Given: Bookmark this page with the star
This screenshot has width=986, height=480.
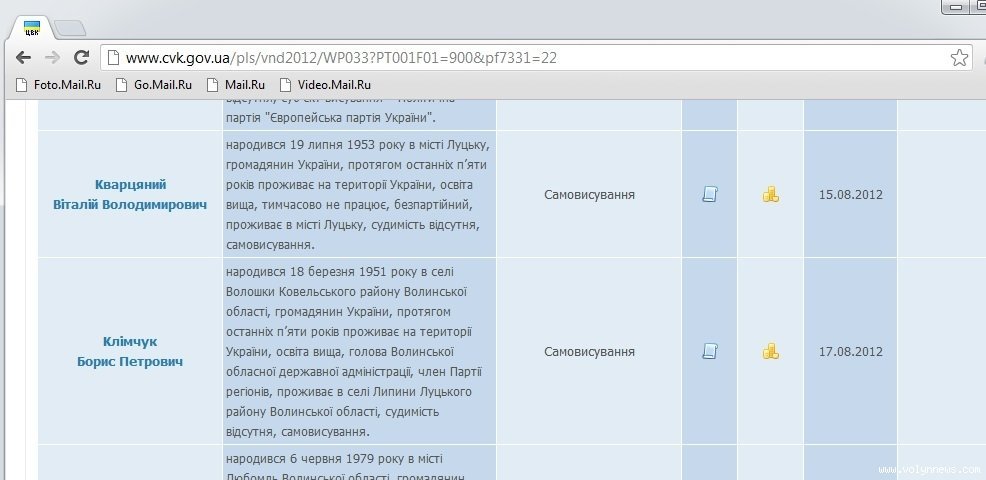Looking at the screenshot, I should tap(959, 58).
